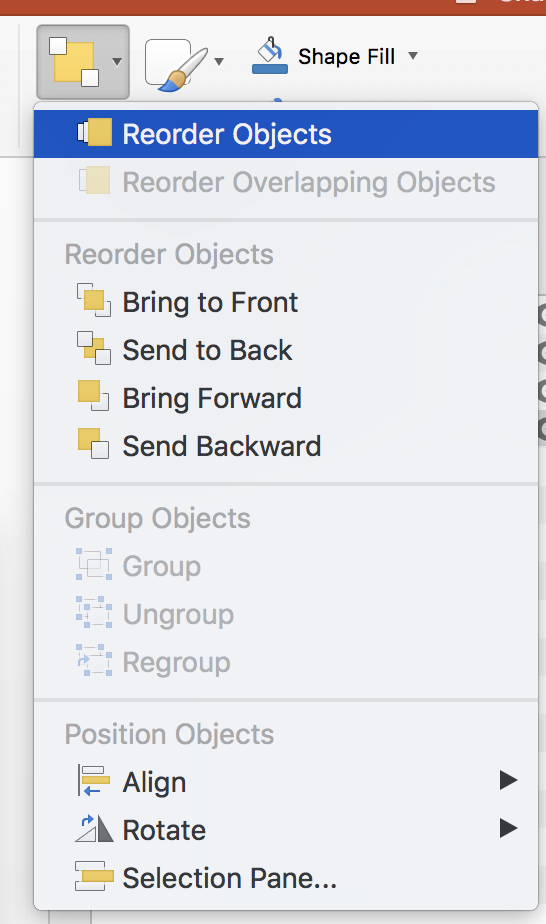Screen dimensions: 546x924
Task: Click the Arrange toolbar button icon
Action: click(x=74, y=61)
